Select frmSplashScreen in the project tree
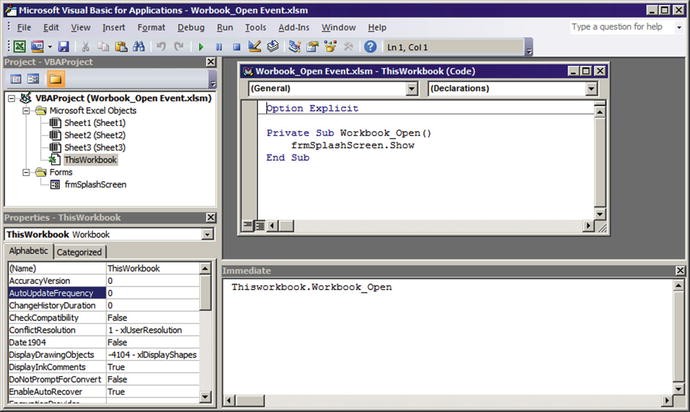Image resolution: width=690 pixels, height=412 pixels. (x=96, y=184)
